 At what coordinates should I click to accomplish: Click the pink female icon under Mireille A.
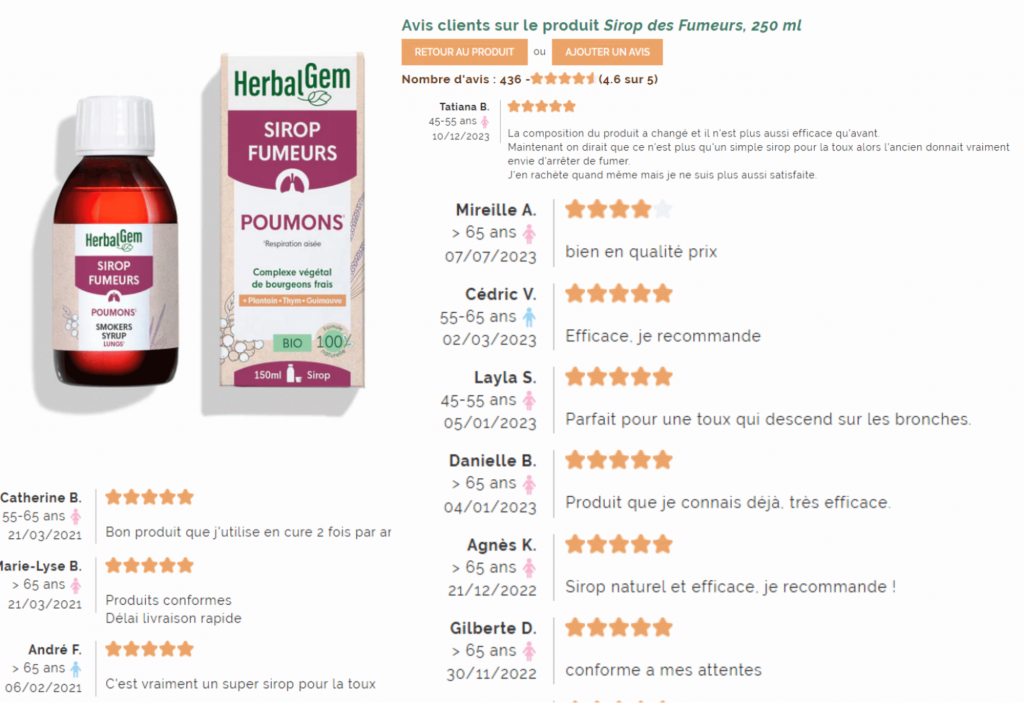click(x=530, y=233)
